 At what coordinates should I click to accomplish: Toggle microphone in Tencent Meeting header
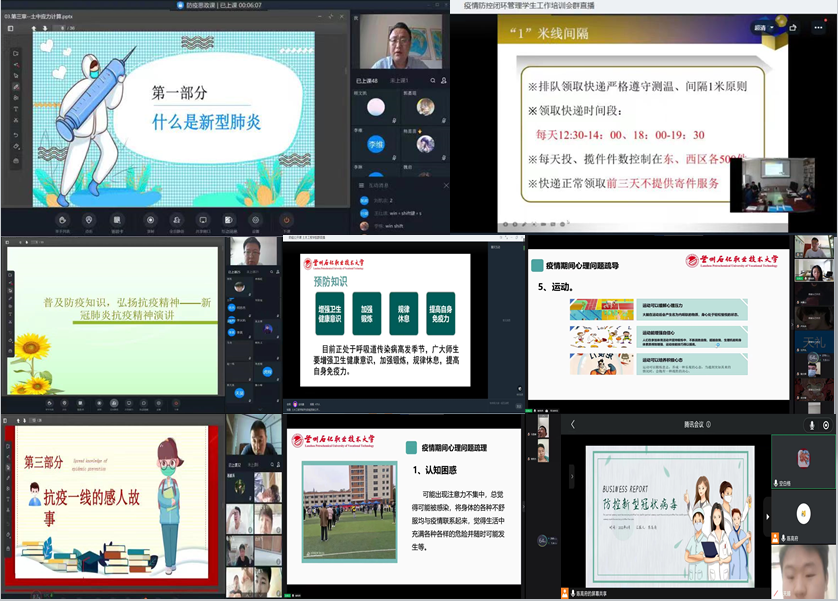pyautogui.click(x=811, y=425)
